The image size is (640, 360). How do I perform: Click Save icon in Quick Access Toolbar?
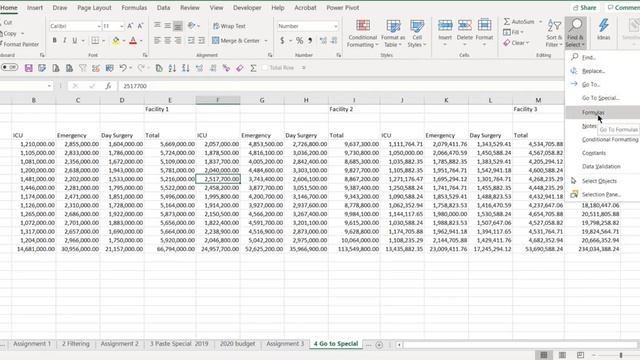pos(29,68)
